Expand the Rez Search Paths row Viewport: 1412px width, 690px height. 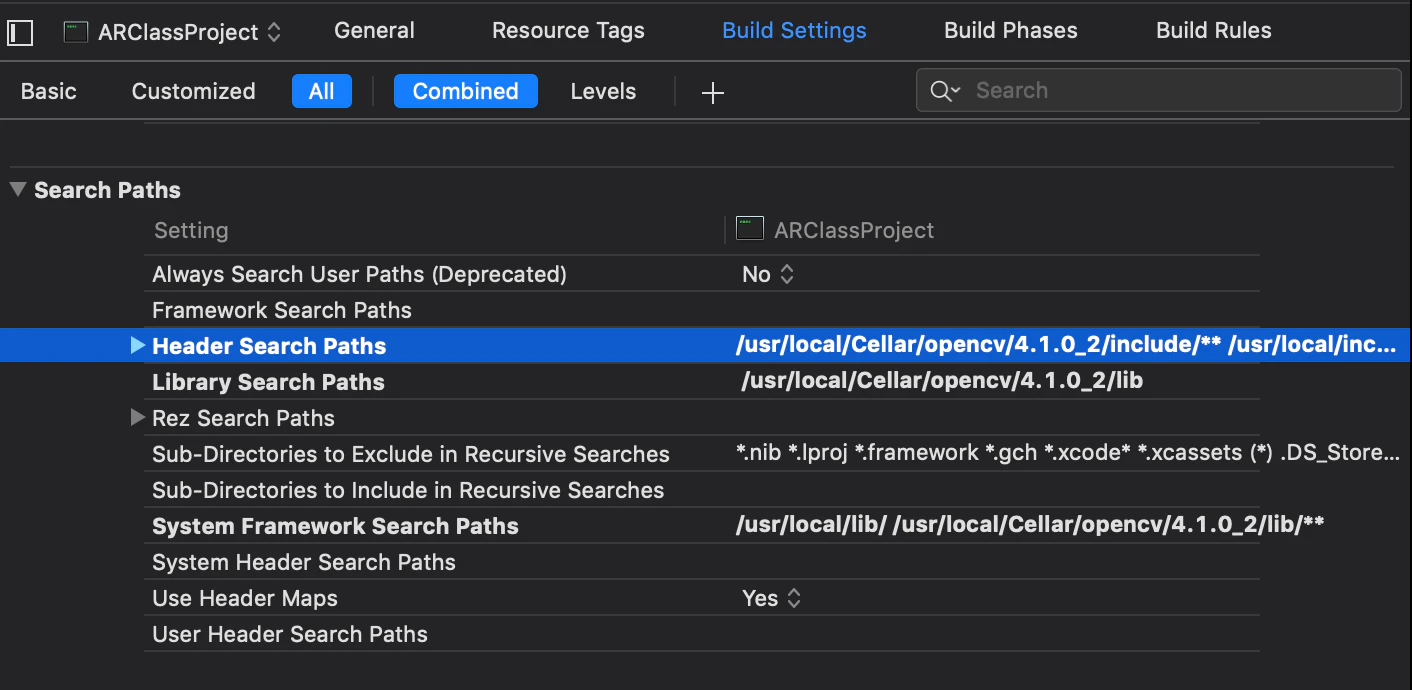(x=138, y=418)
